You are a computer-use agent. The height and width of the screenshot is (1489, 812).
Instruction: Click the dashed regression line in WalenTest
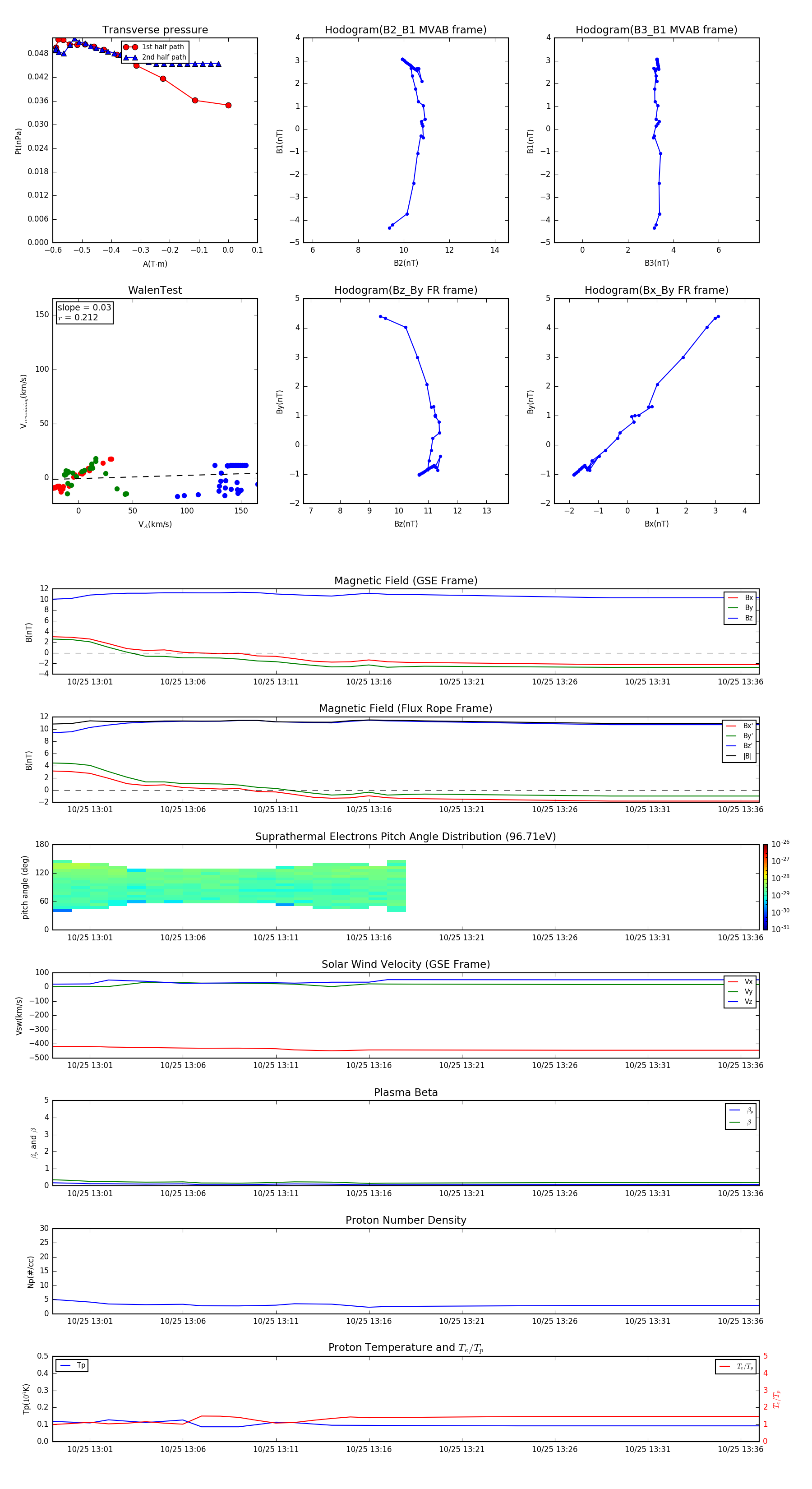155,476
